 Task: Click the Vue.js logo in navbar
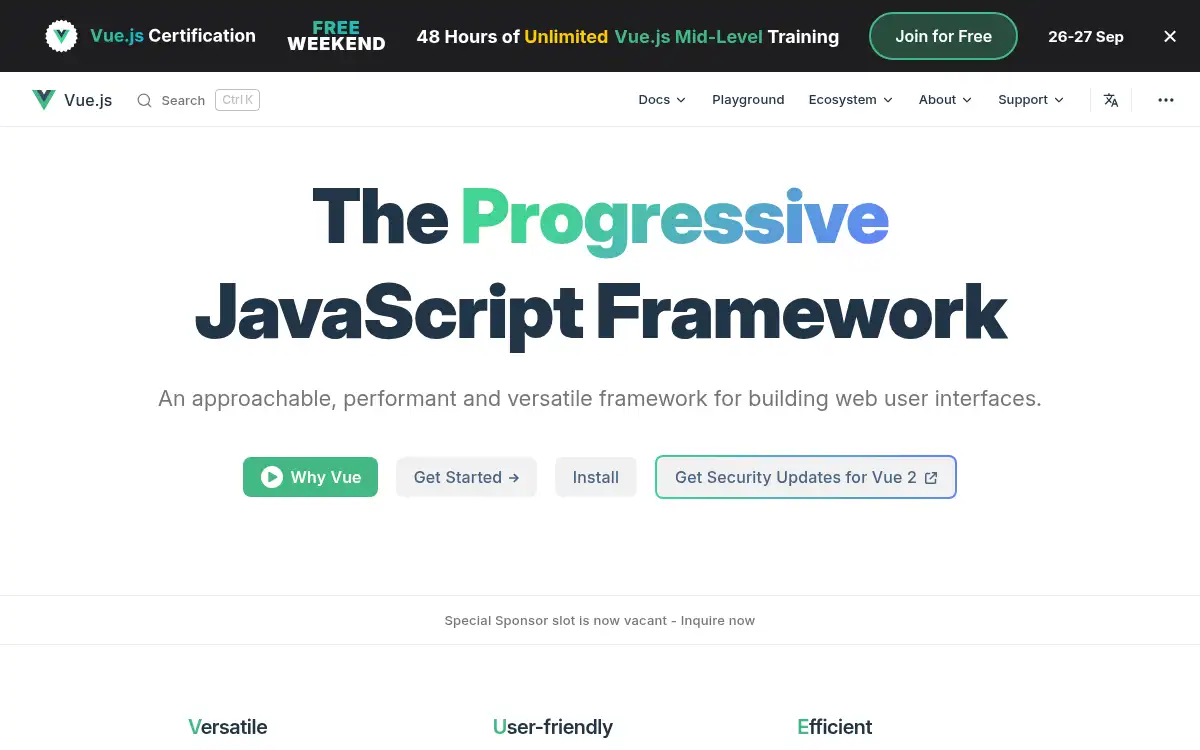tap(44, 100)
